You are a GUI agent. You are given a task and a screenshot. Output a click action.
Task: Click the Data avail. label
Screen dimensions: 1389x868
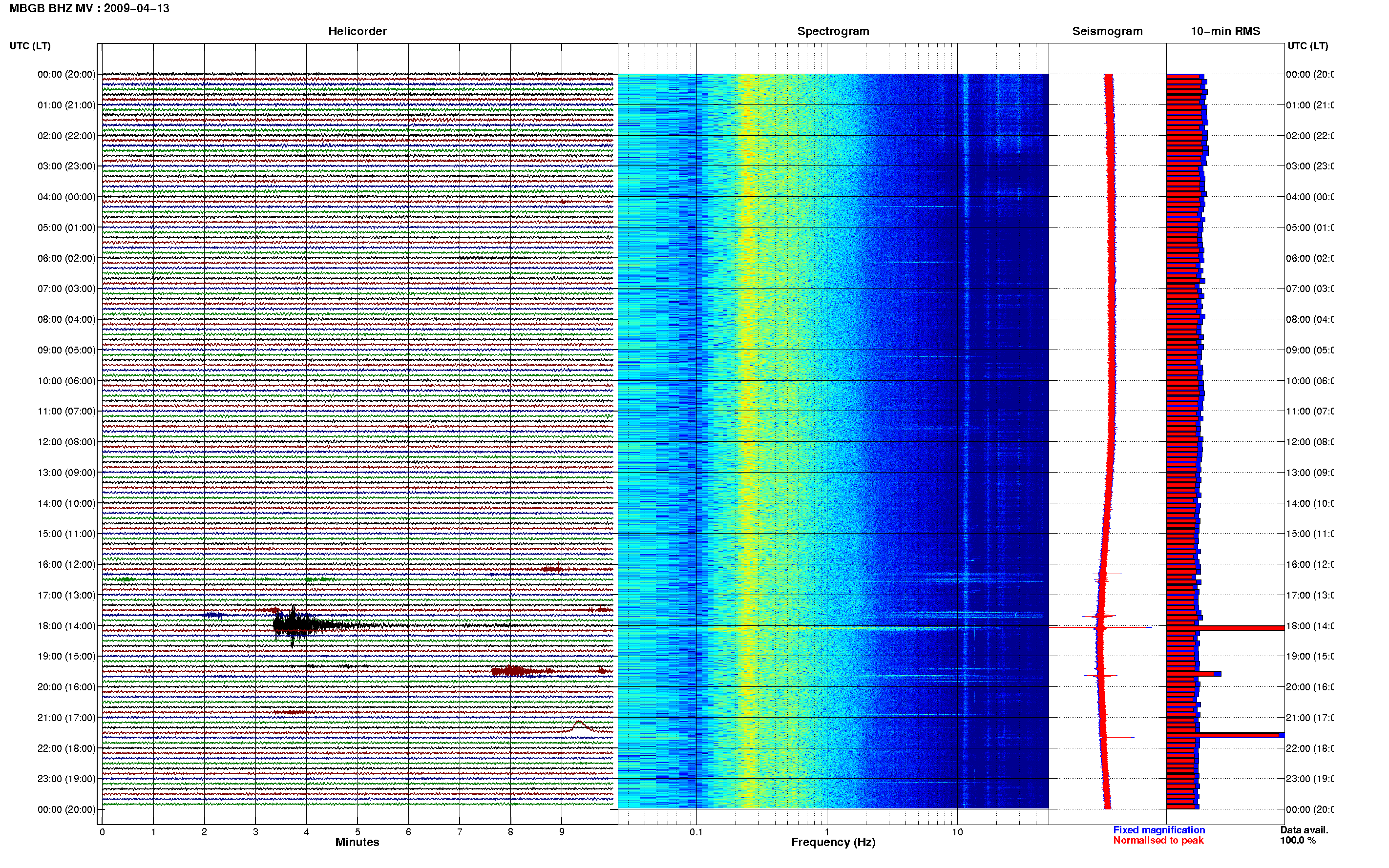pyautogui.click(x=1304, y=830)
